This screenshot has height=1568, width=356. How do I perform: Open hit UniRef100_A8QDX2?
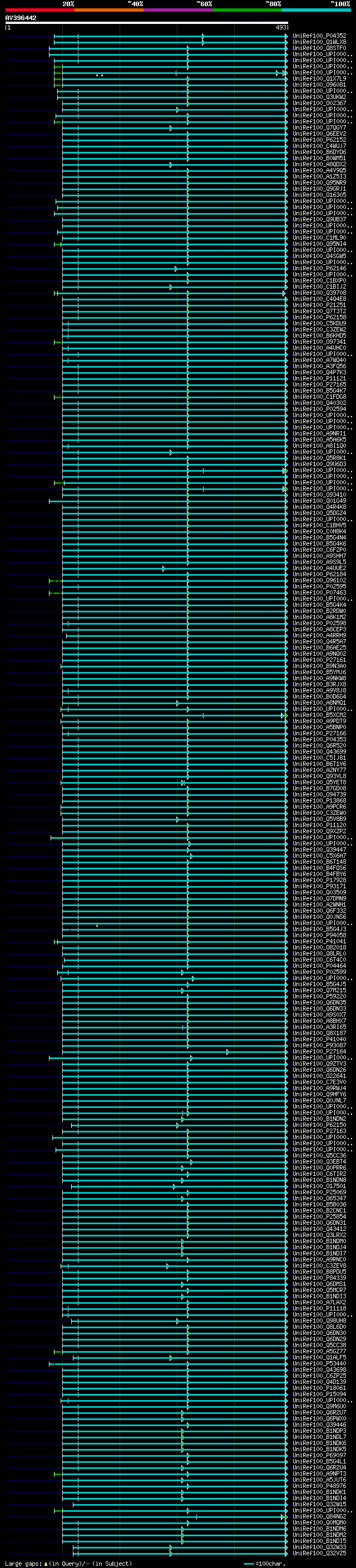point(319,164)
